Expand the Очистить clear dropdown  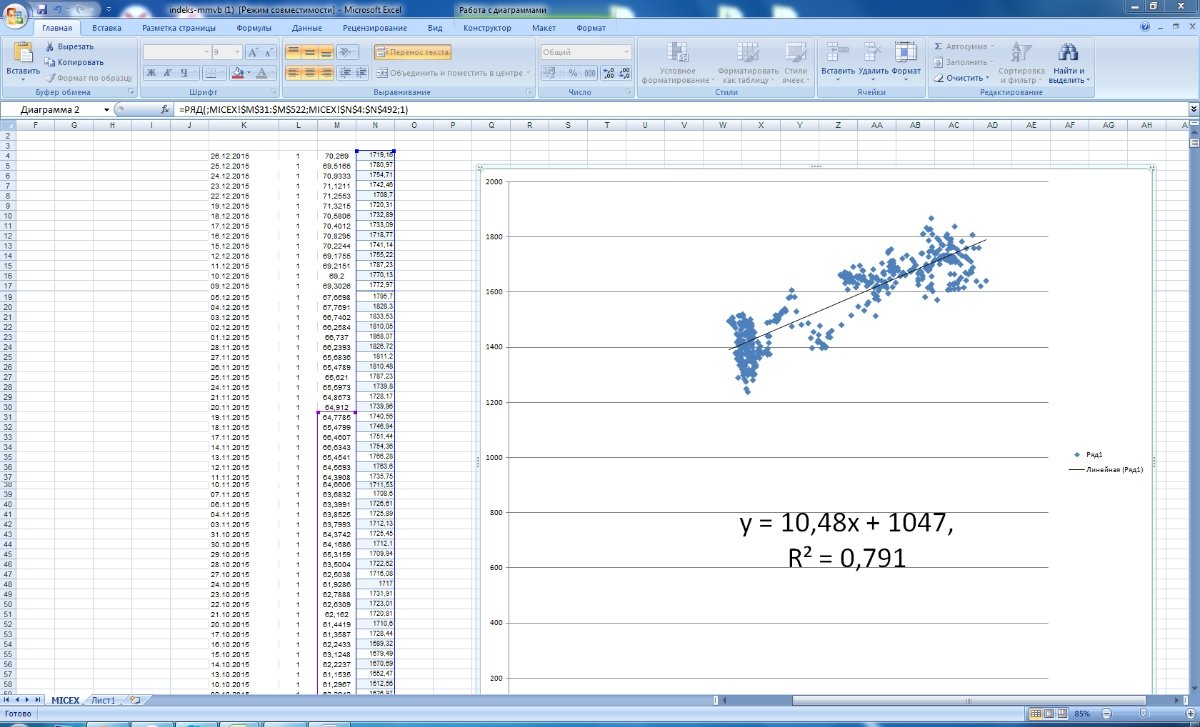(x=987, y=78)
